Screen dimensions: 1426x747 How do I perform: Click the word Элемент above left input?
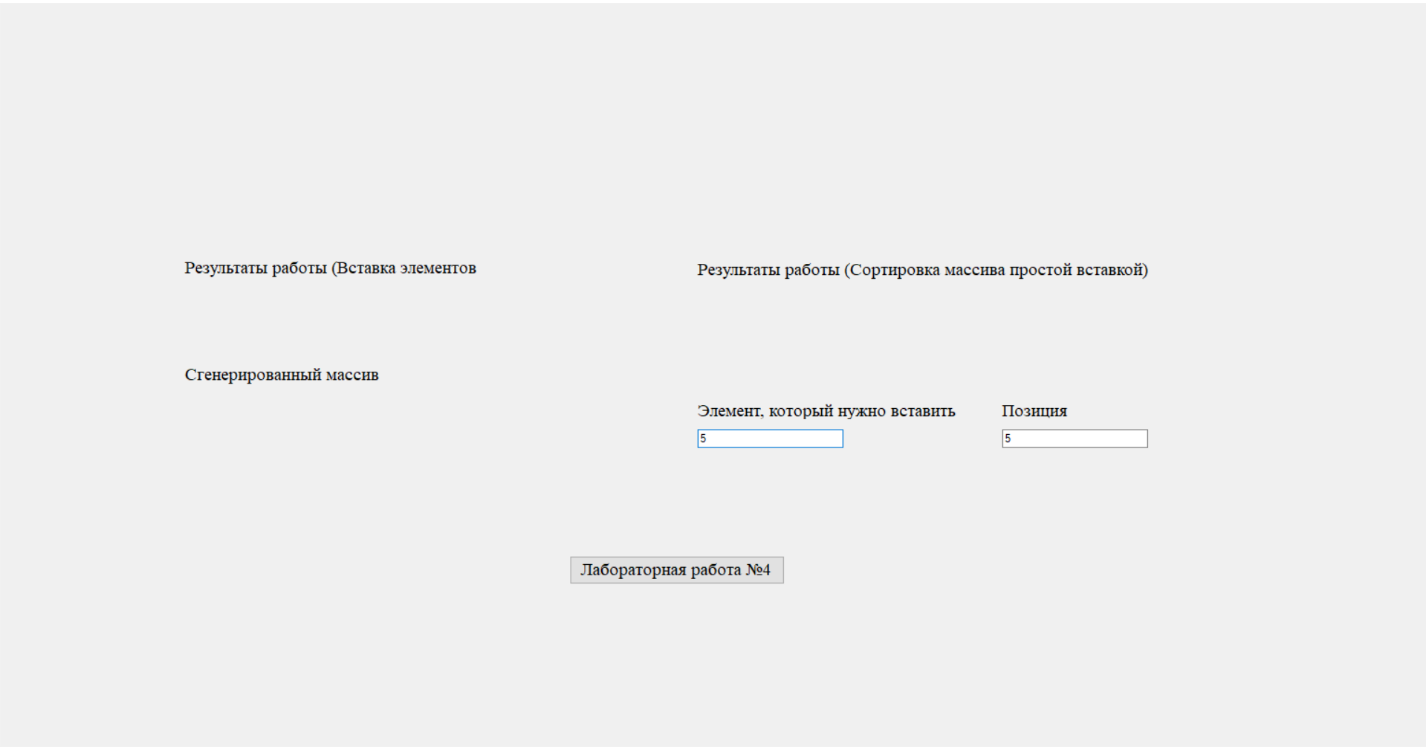[x=729, y=411]
